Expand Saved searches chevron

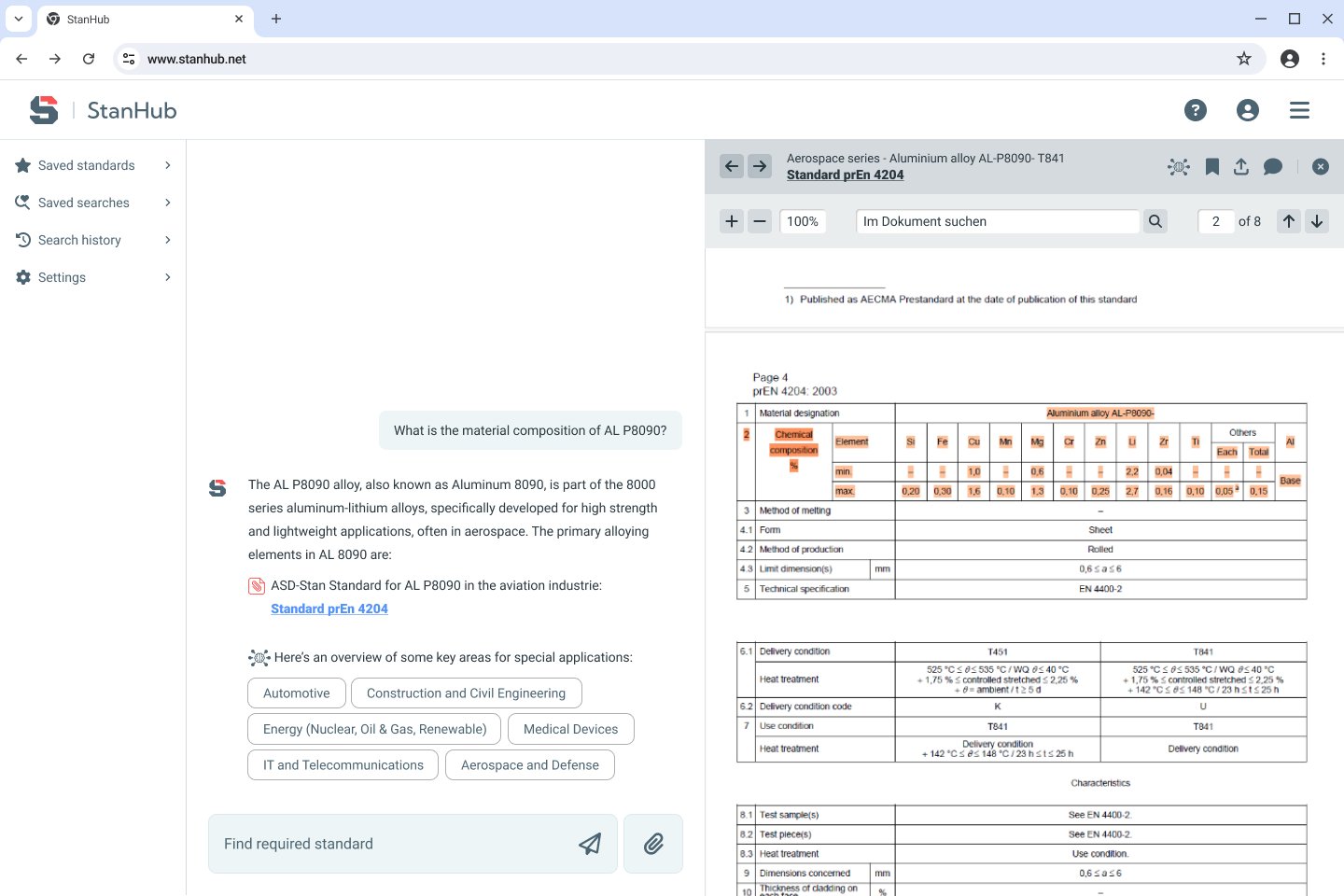pyautogui.click(x=168, y=203)
